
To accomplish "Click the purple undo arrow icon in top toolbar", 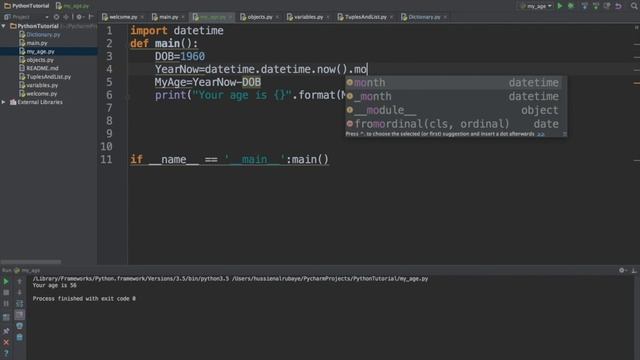I will click(619, 6).
